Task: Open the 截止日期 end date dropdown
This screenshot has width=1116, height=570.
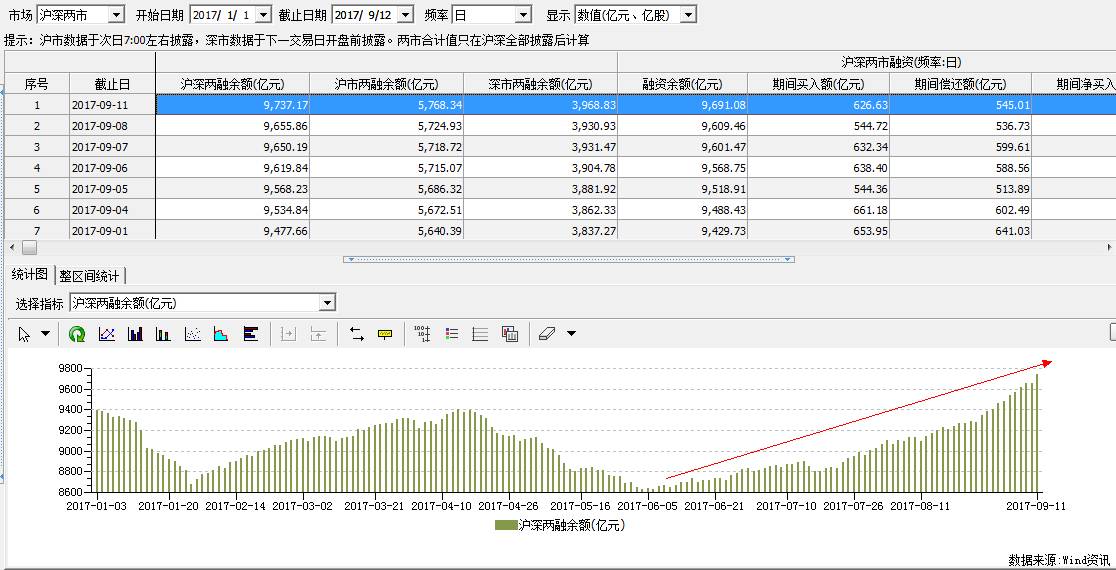Action: [406, 14]
